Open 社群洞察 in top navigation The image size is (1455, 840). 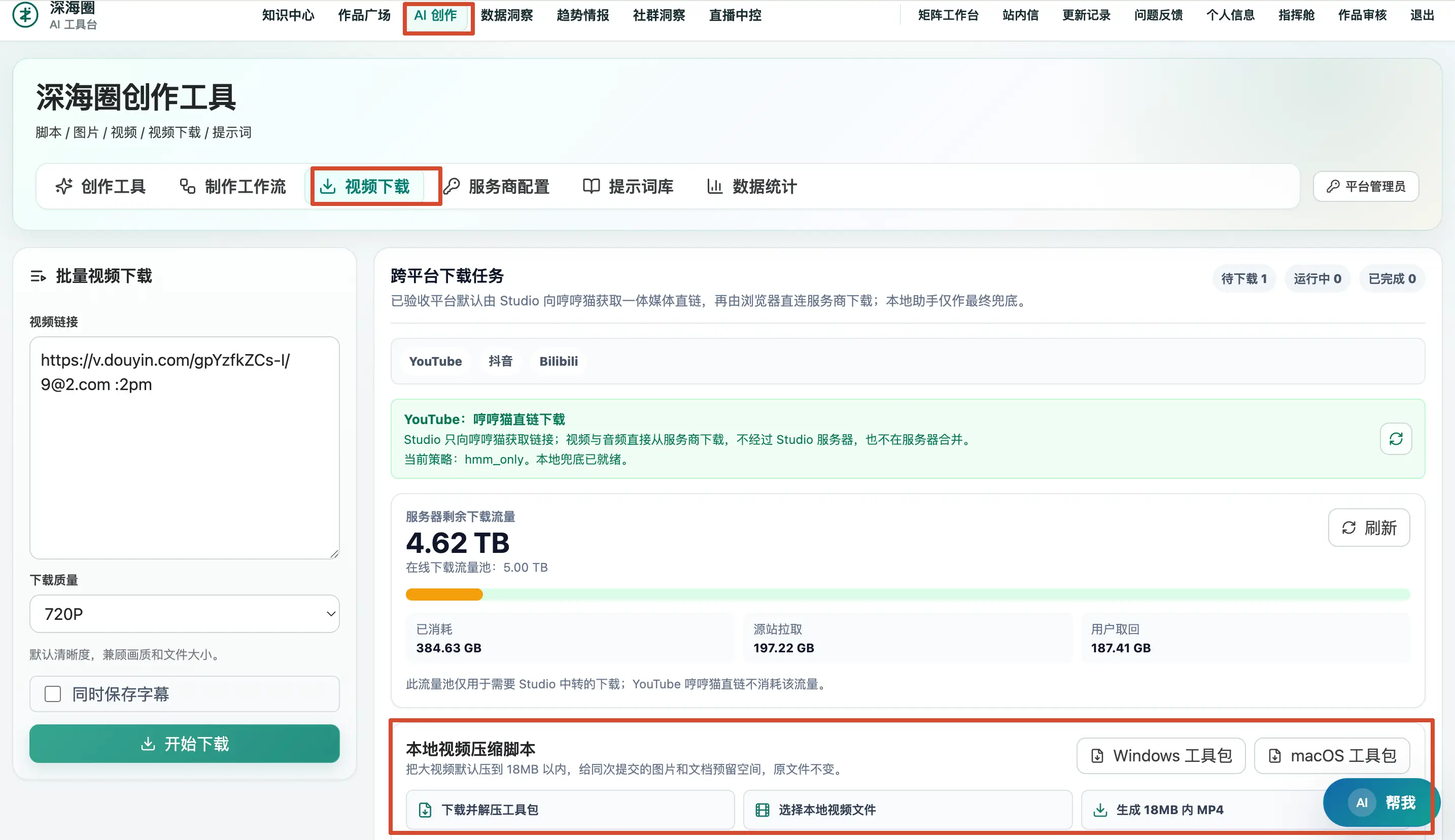click(659, 15)
